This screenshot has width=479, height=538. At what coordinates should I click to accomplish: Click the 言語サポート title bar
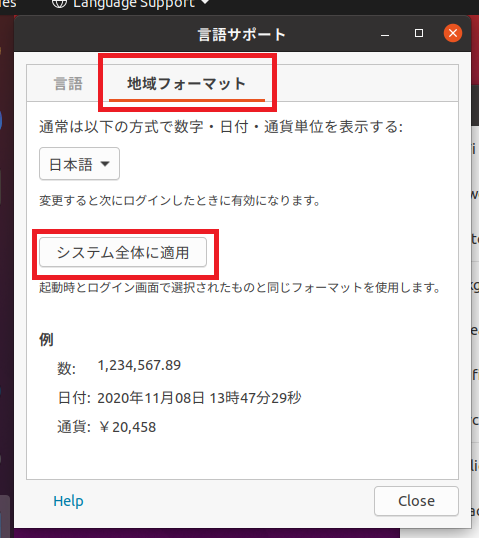pyautogui.click(x=242, y=34)
